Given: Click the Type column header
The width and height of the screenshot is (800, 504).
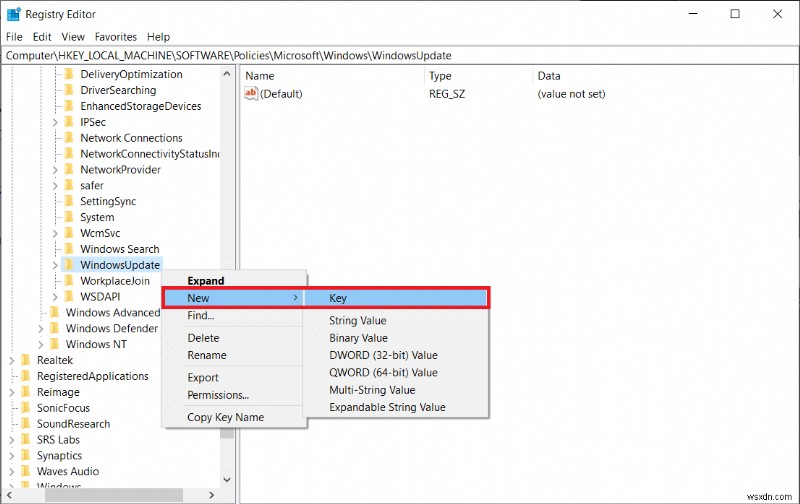Looking at the screenshot, I should coord(479,75).
